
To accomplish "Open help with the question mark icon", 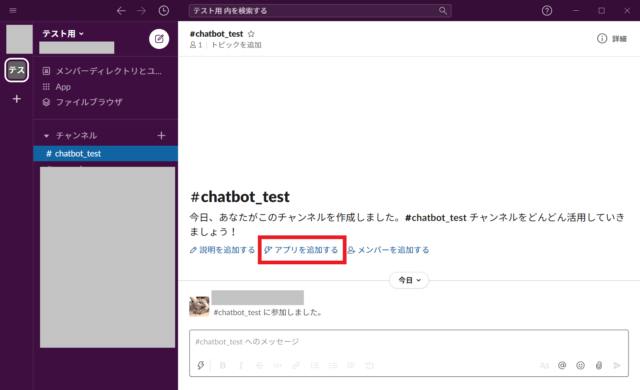I will click(x=547, y=11).
